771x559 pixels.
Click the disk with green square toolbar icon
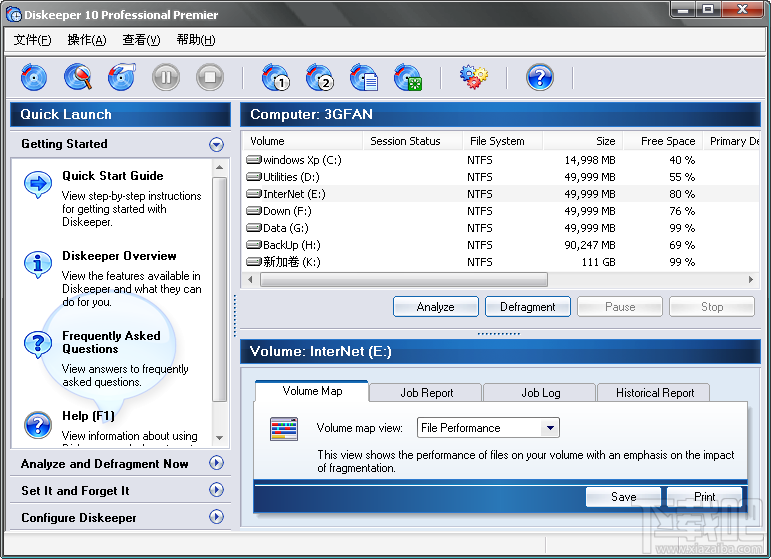[x=408, y=77]
